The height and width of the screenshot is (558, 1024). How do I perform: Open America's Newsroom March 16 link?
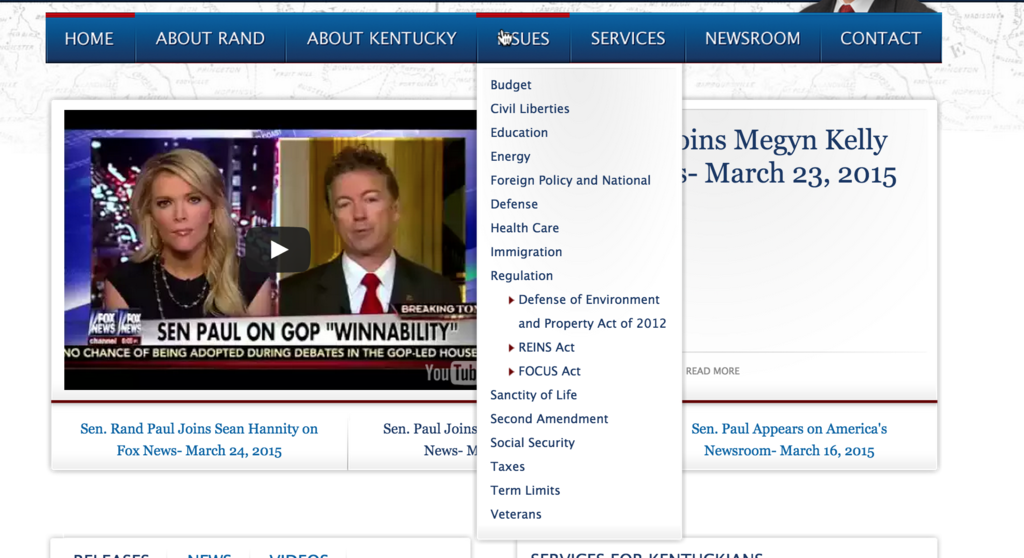tap(789, 440)
